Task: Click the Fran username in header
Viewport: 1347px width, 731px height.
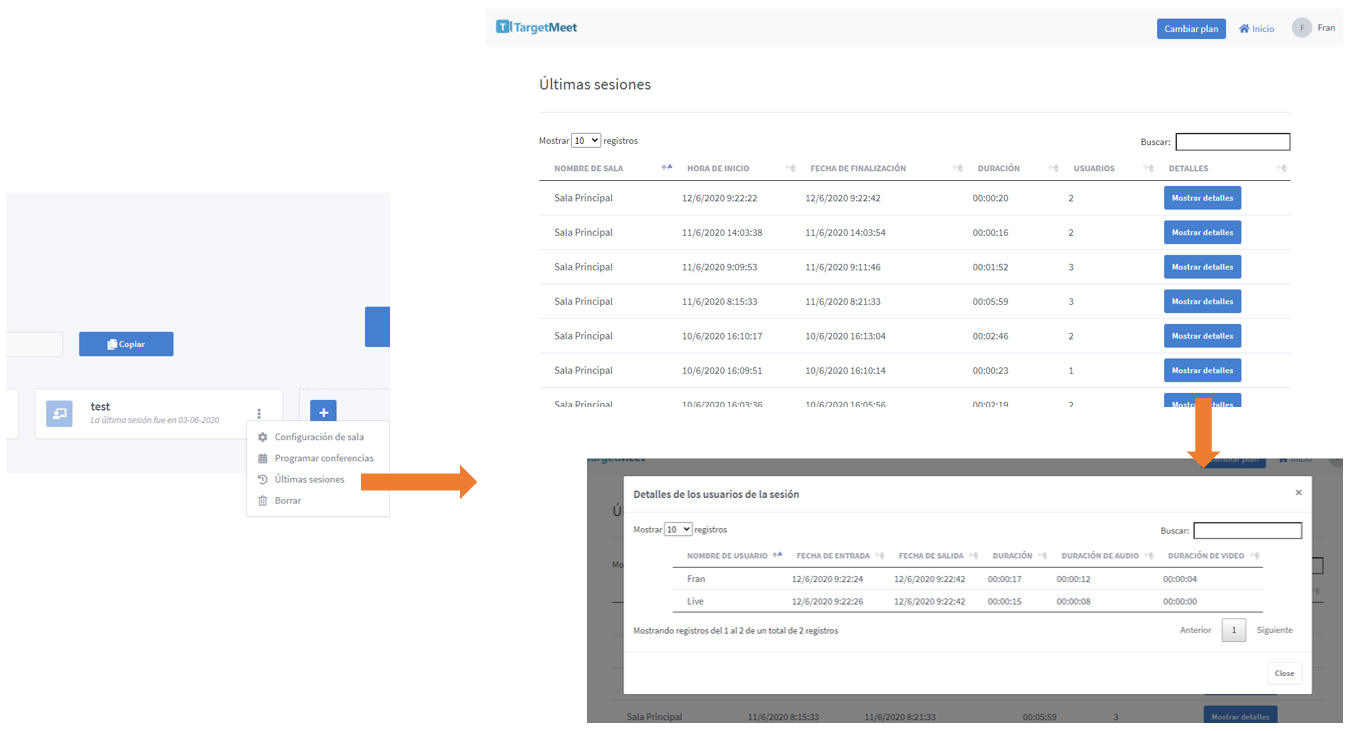Action: tap(1326, 28)
